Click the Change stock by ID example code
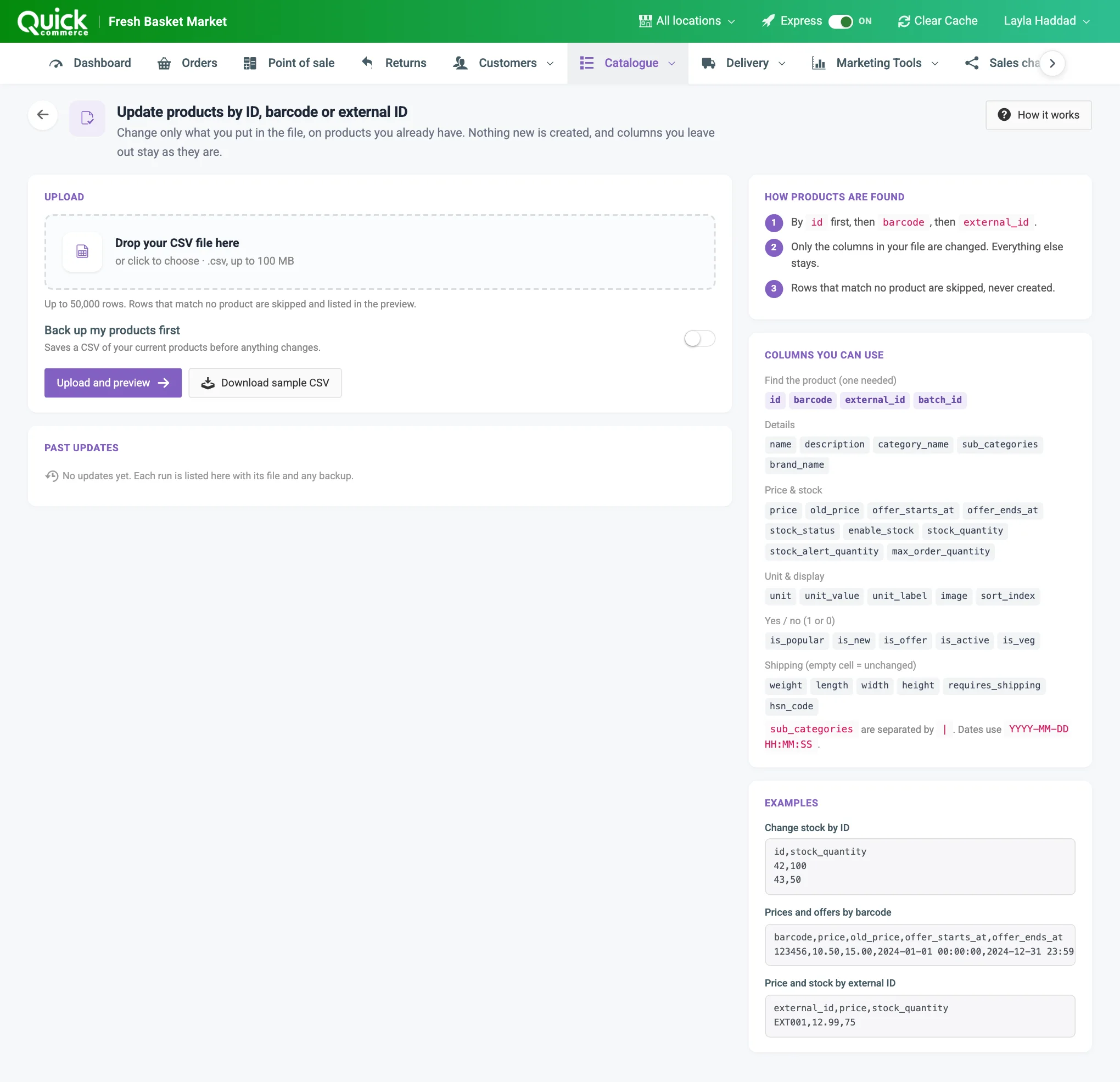 click(x=920, y=866)
